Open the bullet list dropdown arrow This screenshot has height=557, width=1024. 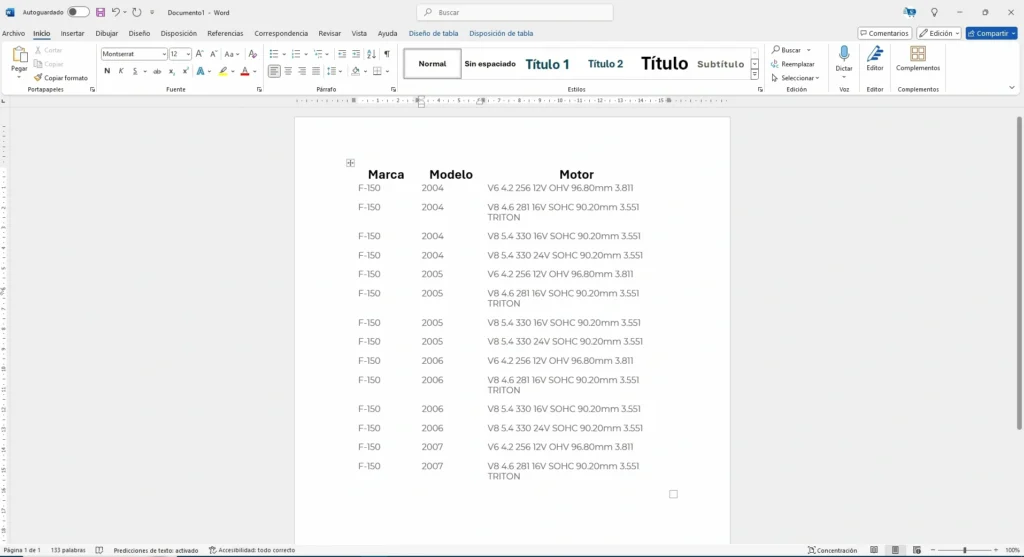[x=284, y=54]
